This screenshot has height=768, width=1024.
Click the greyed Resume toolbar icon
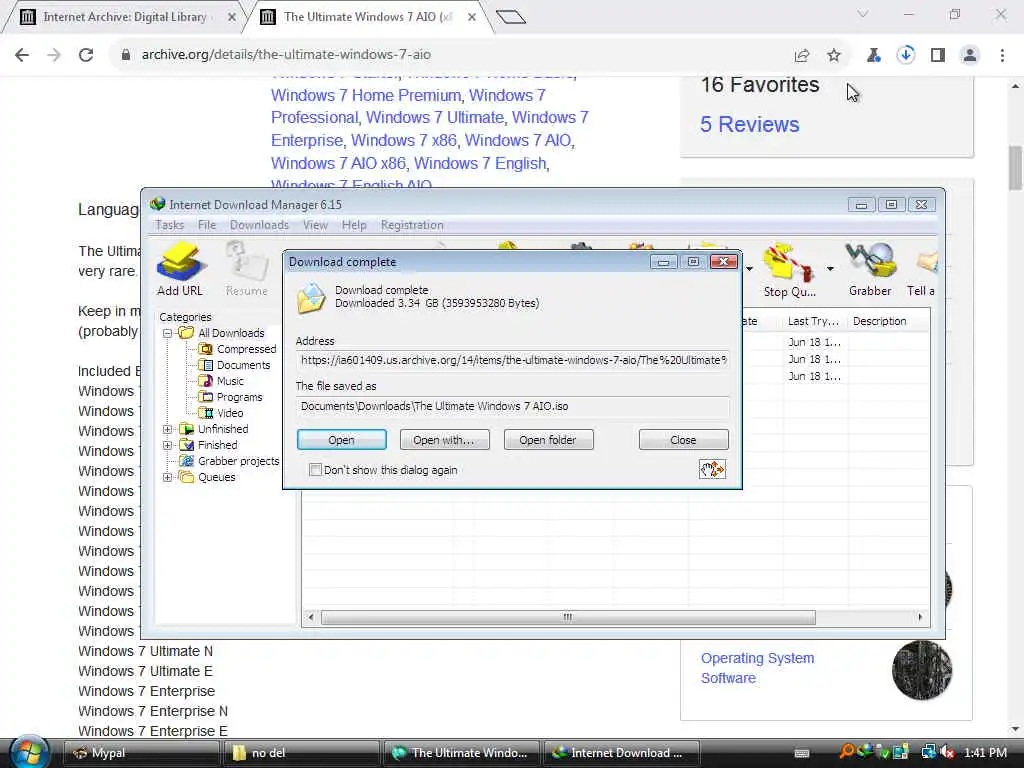[247, 263]
